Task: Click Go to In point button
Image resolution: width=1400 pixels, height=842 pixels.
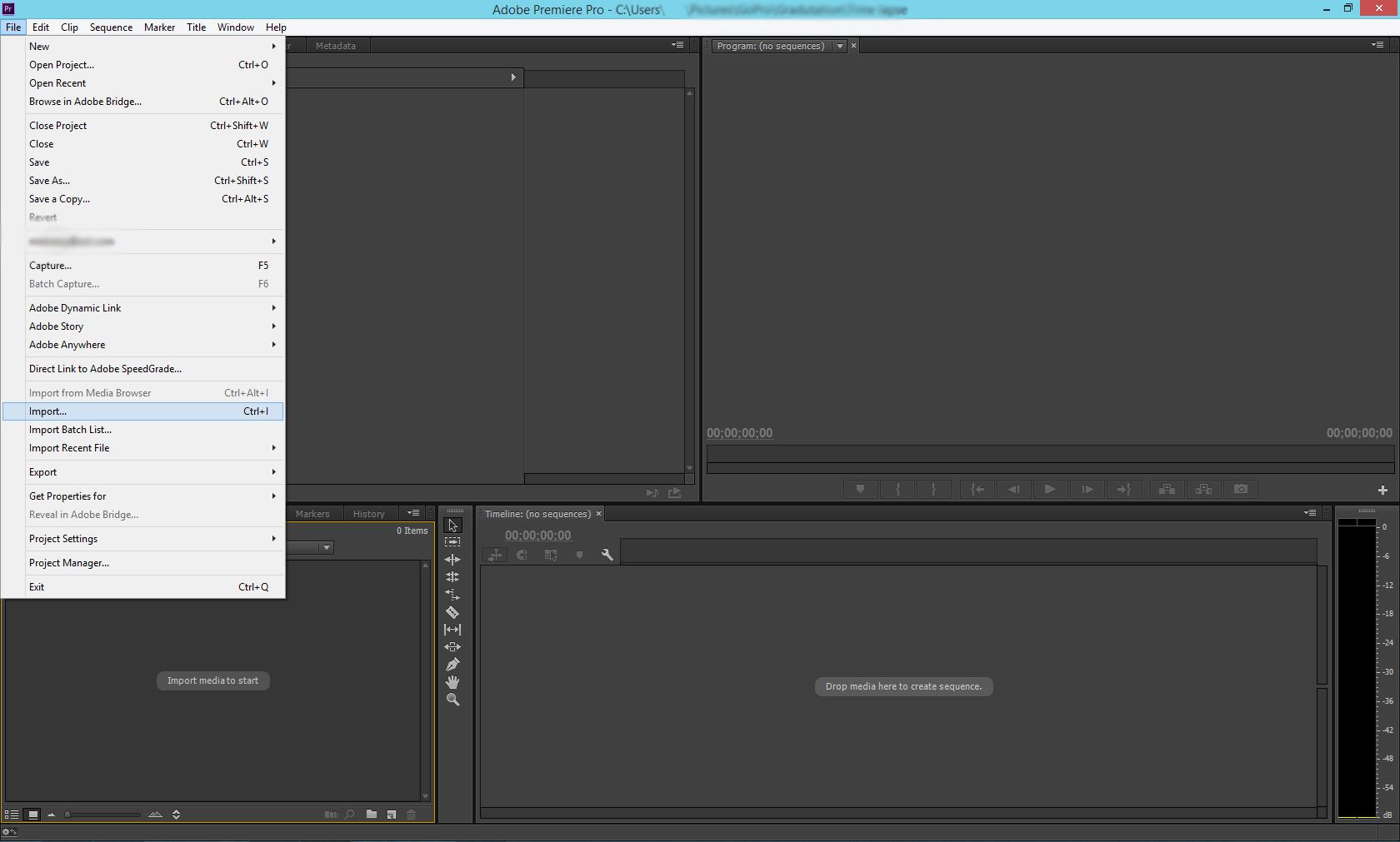Action: tap(977, 489)
